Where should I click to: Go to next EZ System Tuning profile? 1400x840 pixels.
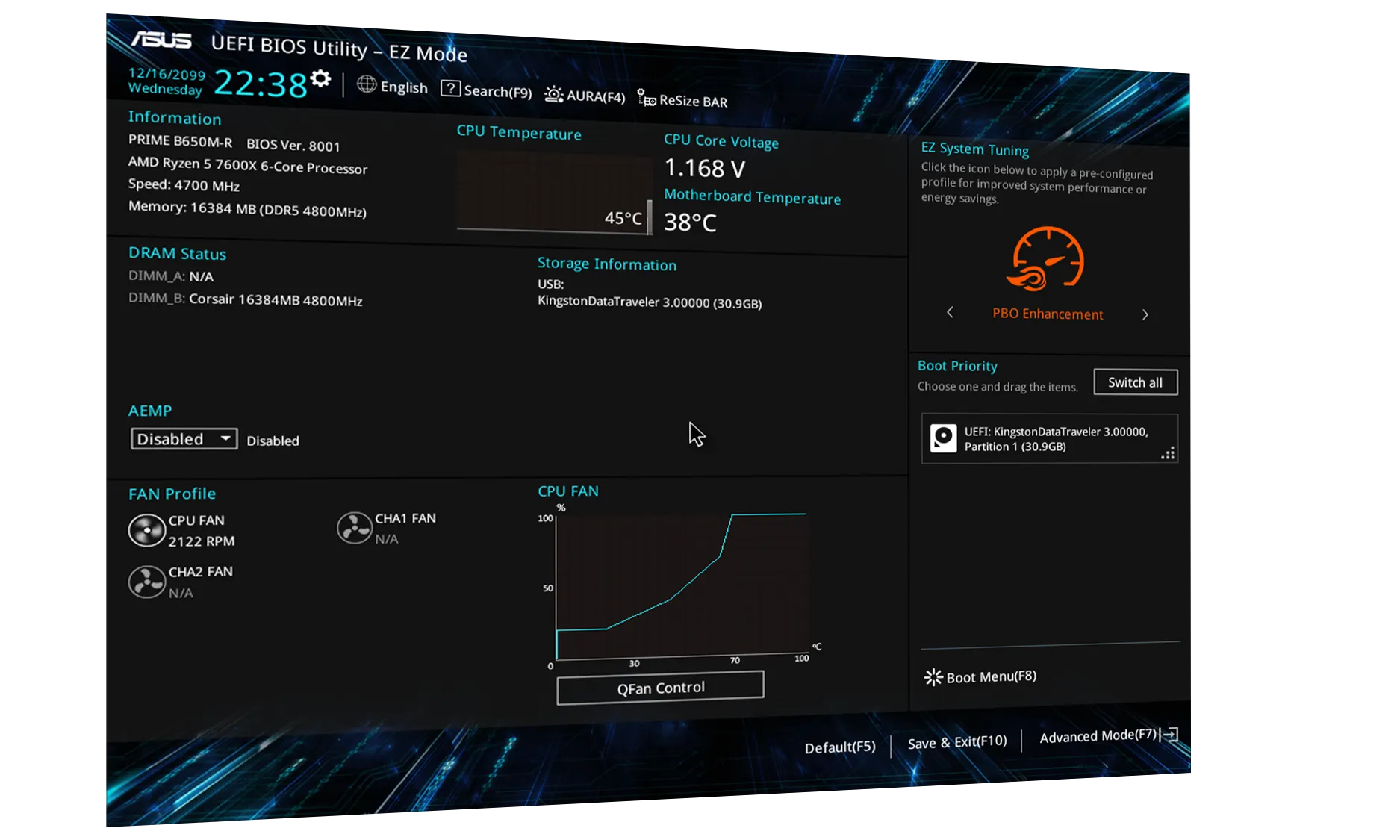tap(1145, 314)
